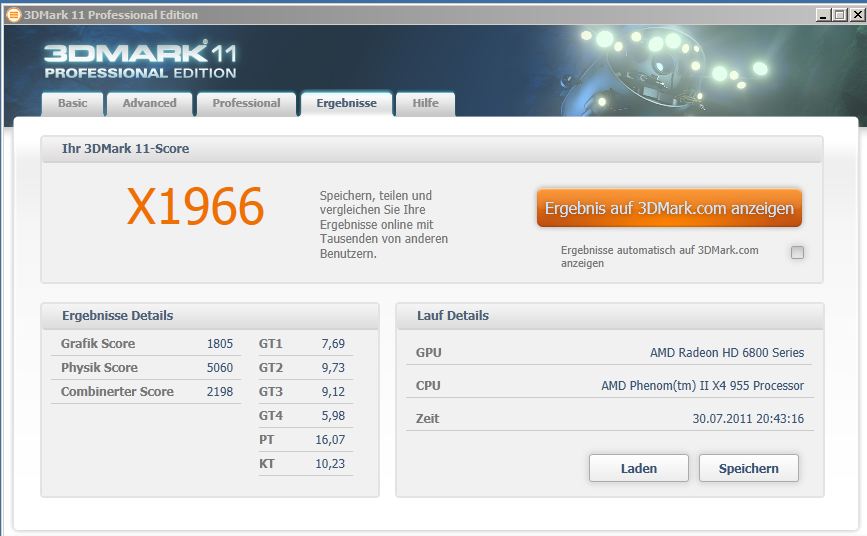The height and width of the screenshot is (536, 867).
Task: Click GT1 result 7,69
Action: [333, 344]
